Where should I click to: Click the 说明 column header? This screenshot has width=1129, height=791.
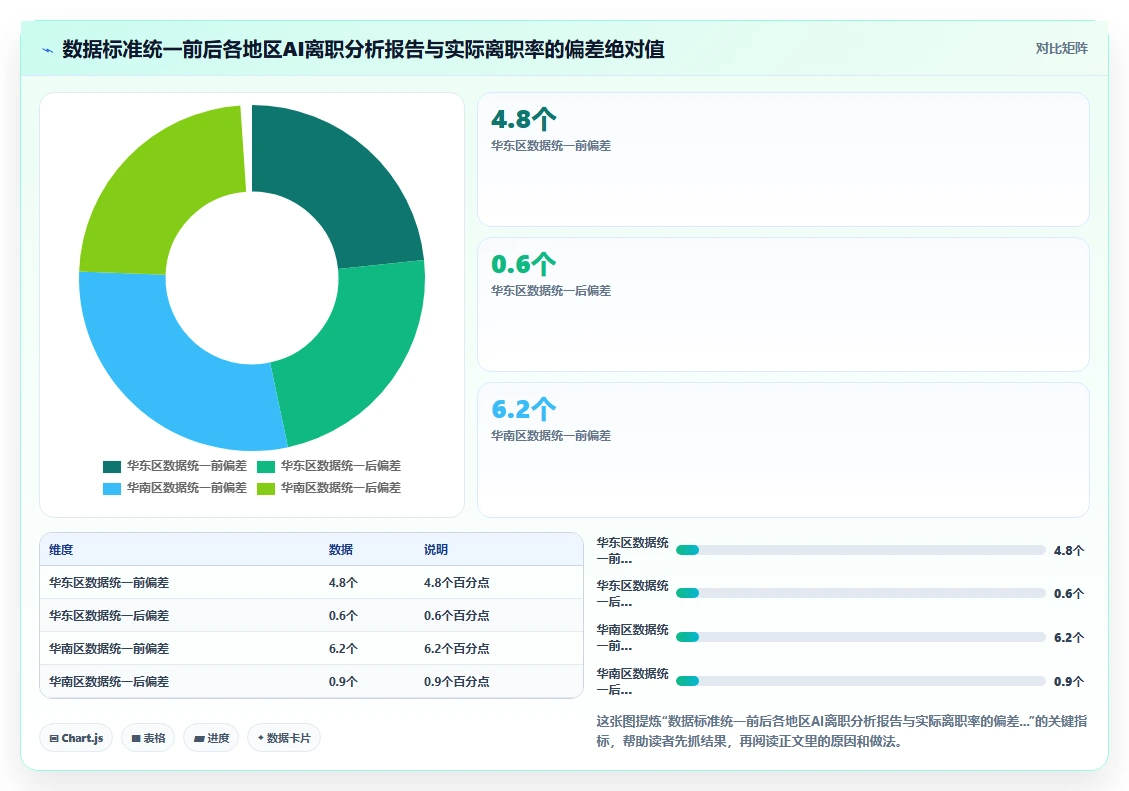pyautogui.click(x=436, y=550)
